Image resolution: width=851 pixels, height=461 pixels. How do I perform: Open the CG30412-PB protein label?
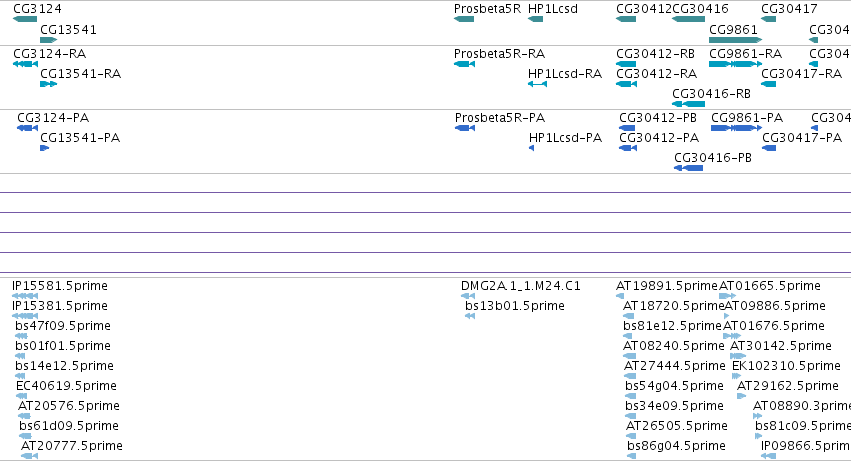click(x=658, y=118)
